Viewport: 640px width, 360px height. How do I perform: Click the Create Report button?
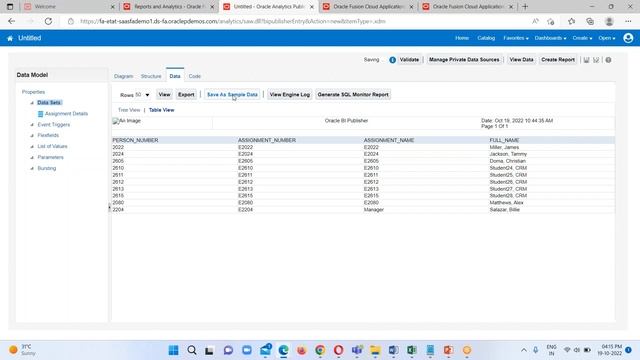(x=558, y=60)
